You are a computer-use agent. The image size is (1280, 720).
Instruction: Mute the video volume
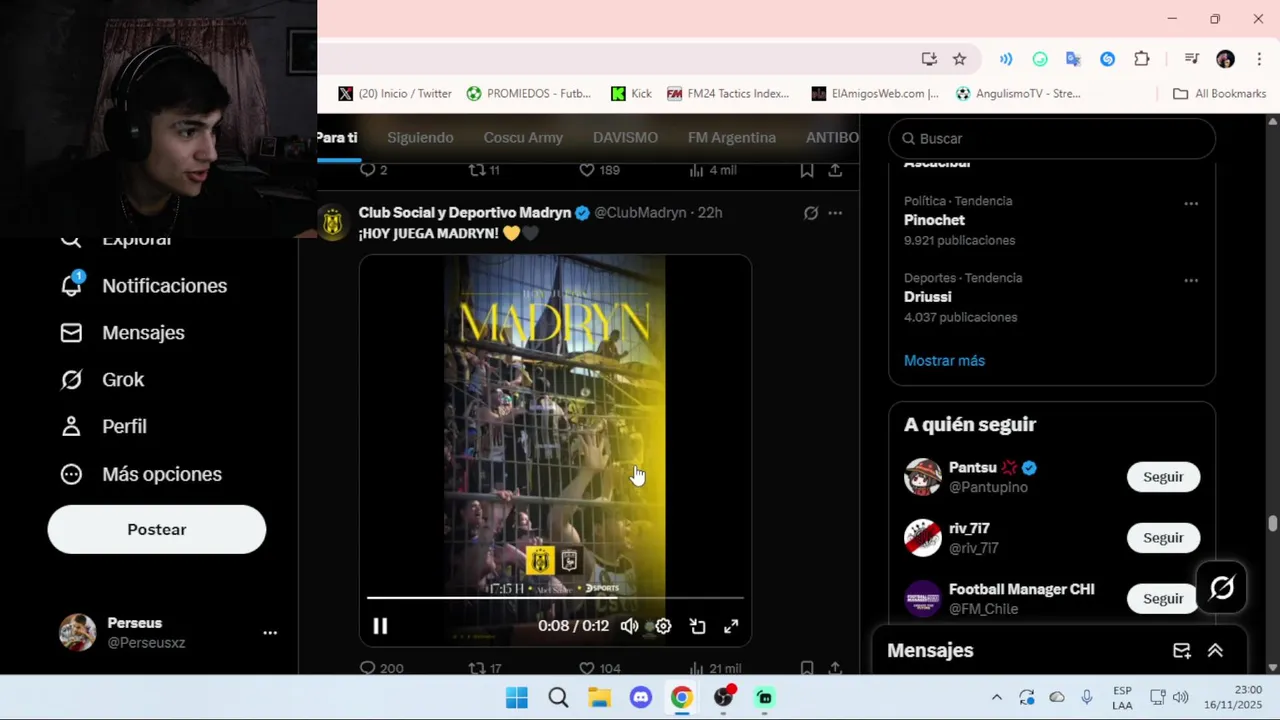point(629,626)
